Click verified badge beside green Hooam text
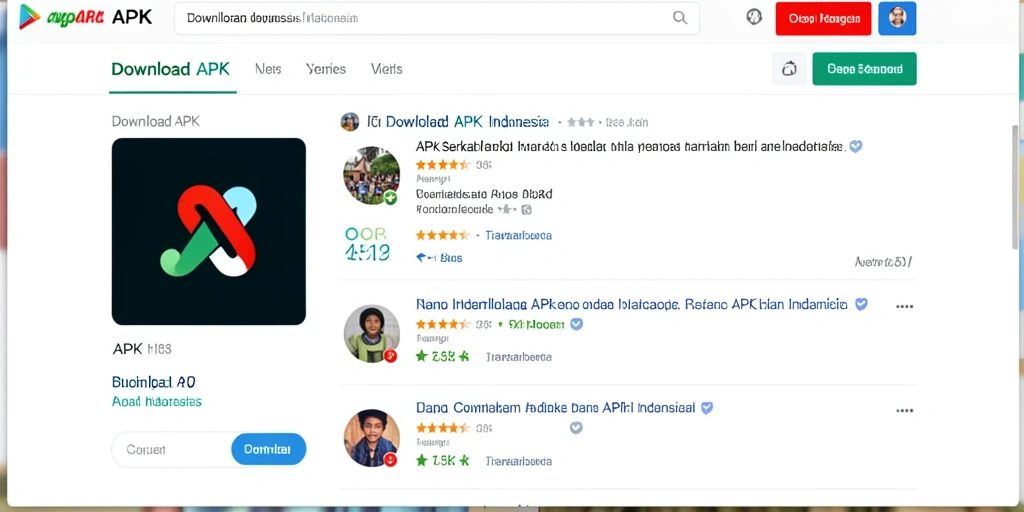The width and height of the screenshot is (1024, 512). pos(577,323)
